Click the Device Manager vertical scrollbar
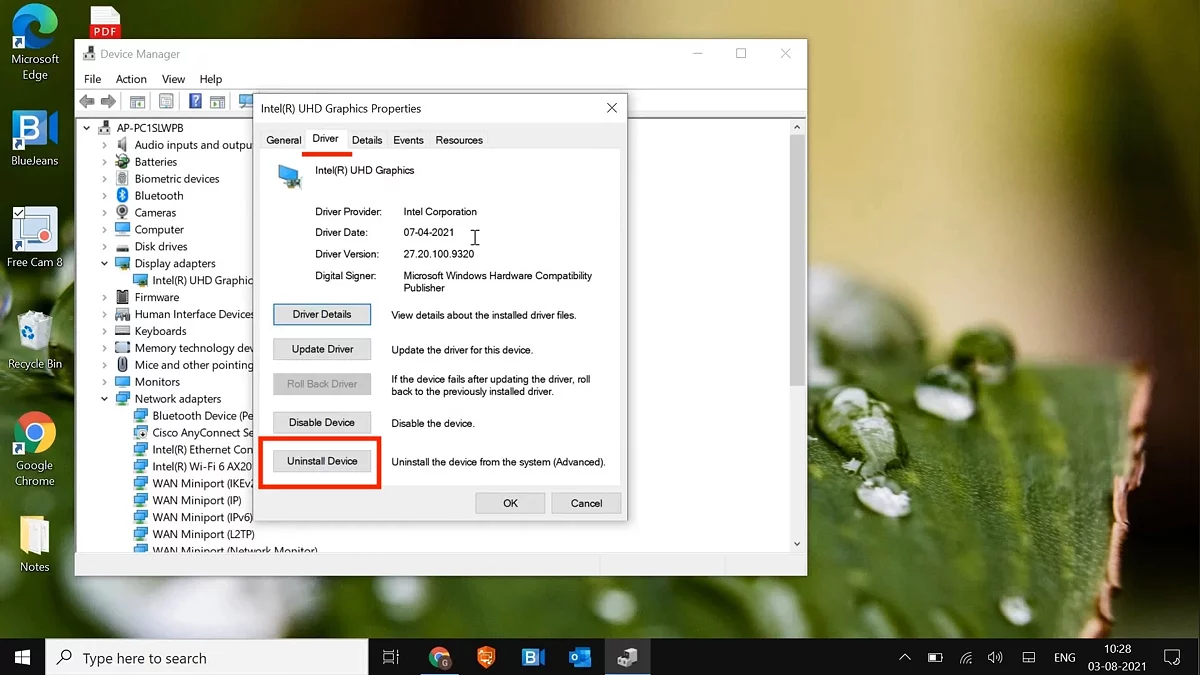 click(x=797, y=260)
